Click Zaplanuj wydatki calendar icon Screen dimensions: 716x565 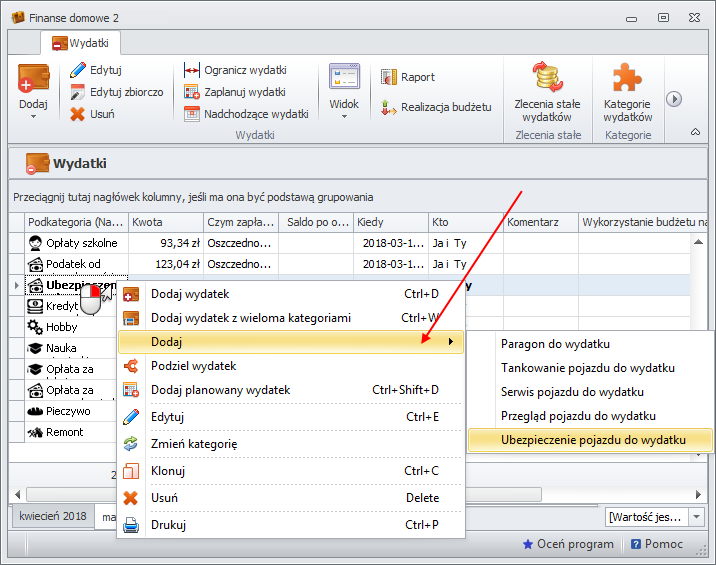(x=192, y=92)
